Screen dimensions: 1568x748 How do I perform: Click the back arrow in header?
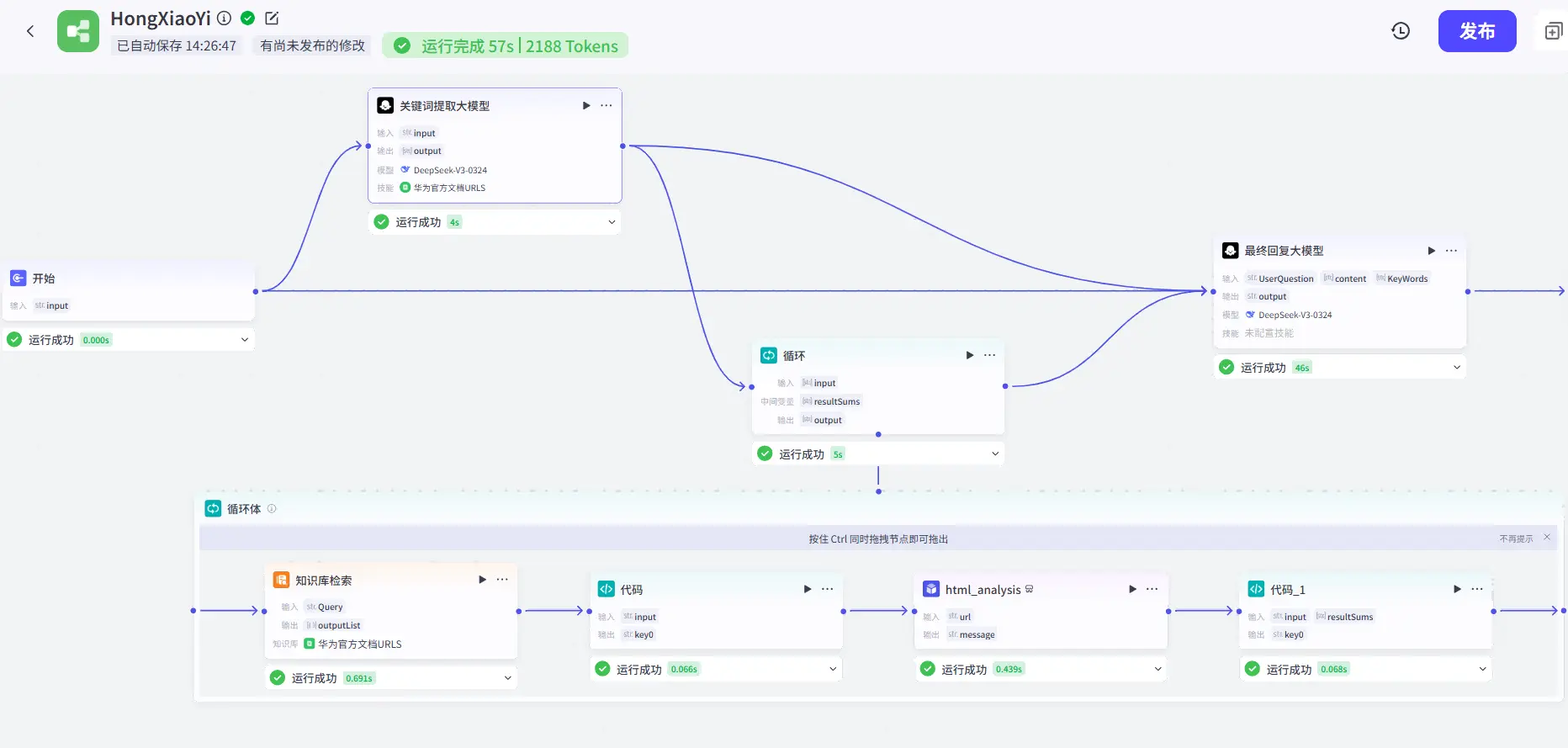(30, 31)
